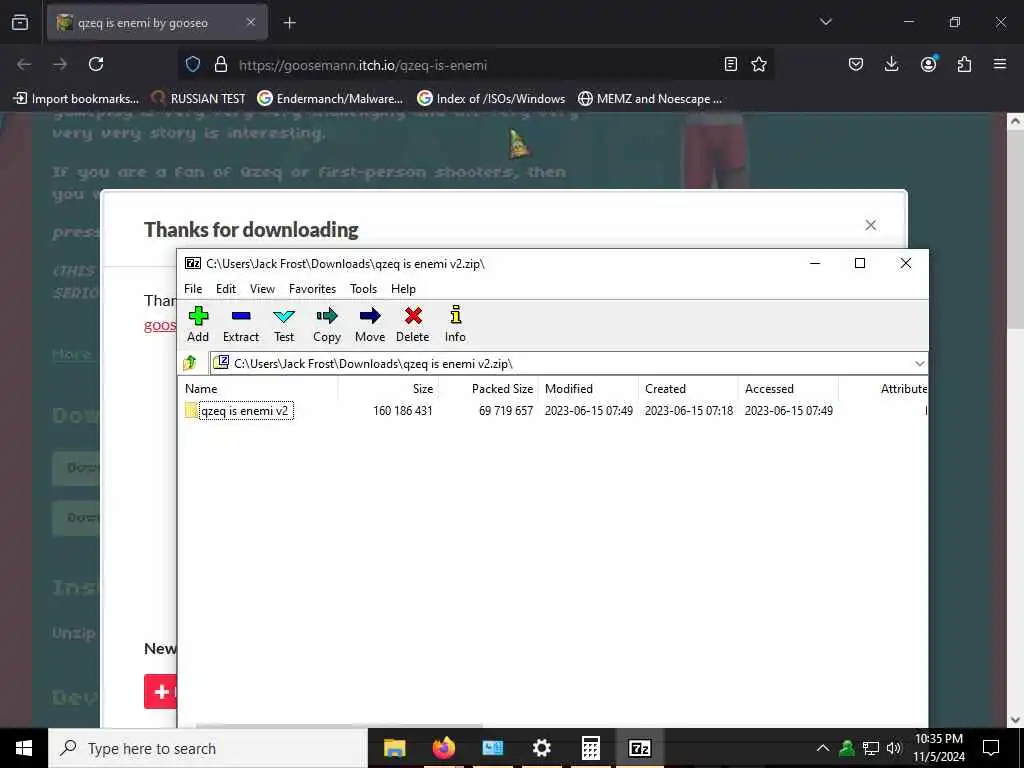Screen dimensions: 1024x768
Task: Open the View menu
Action: tap(263, 289)
